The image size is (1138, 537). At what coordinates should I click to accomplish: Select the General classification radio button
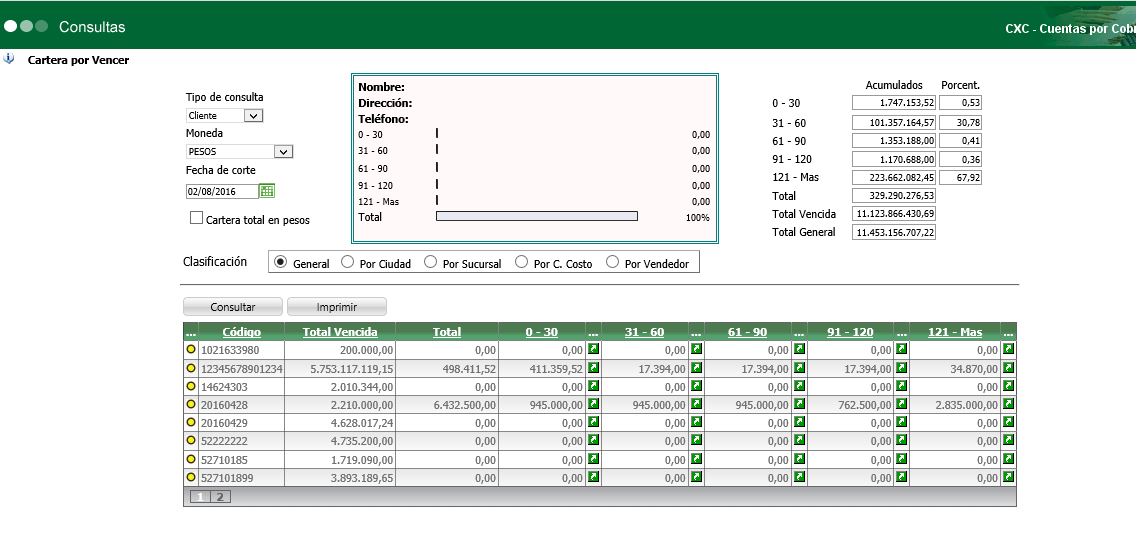(x=280, y=262)
